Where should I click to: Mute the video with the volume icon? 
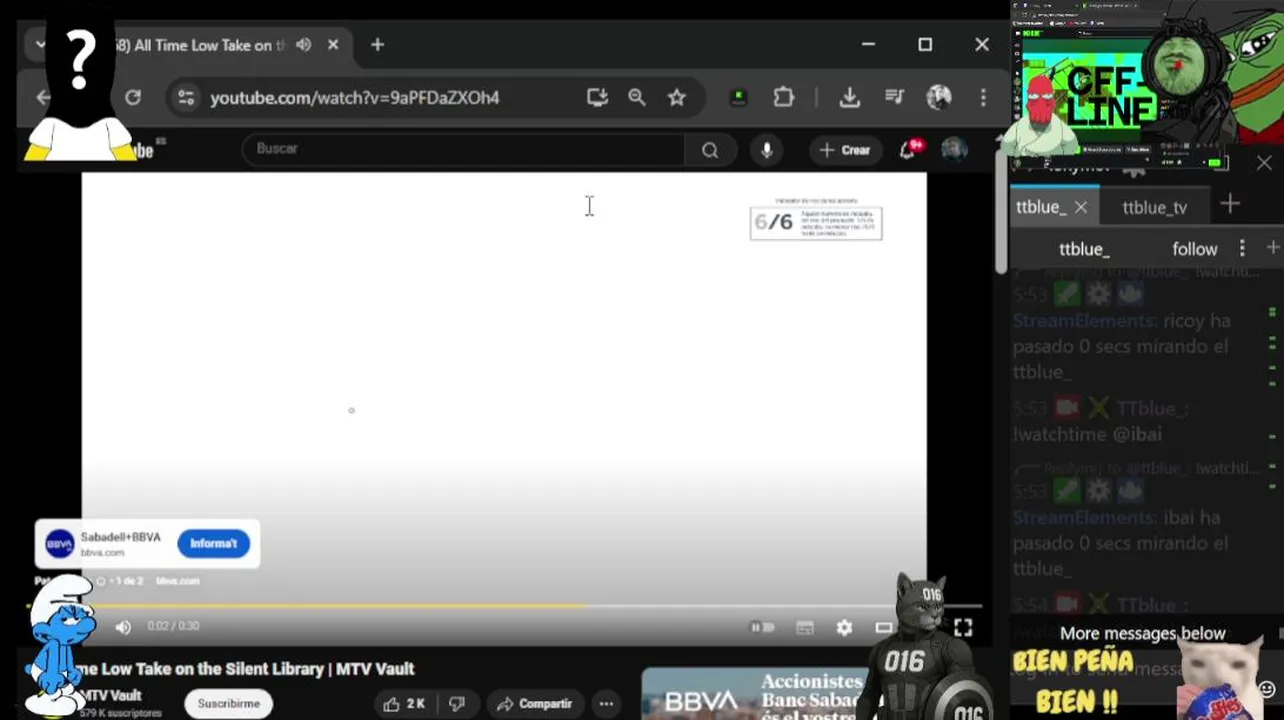[123, 627]
